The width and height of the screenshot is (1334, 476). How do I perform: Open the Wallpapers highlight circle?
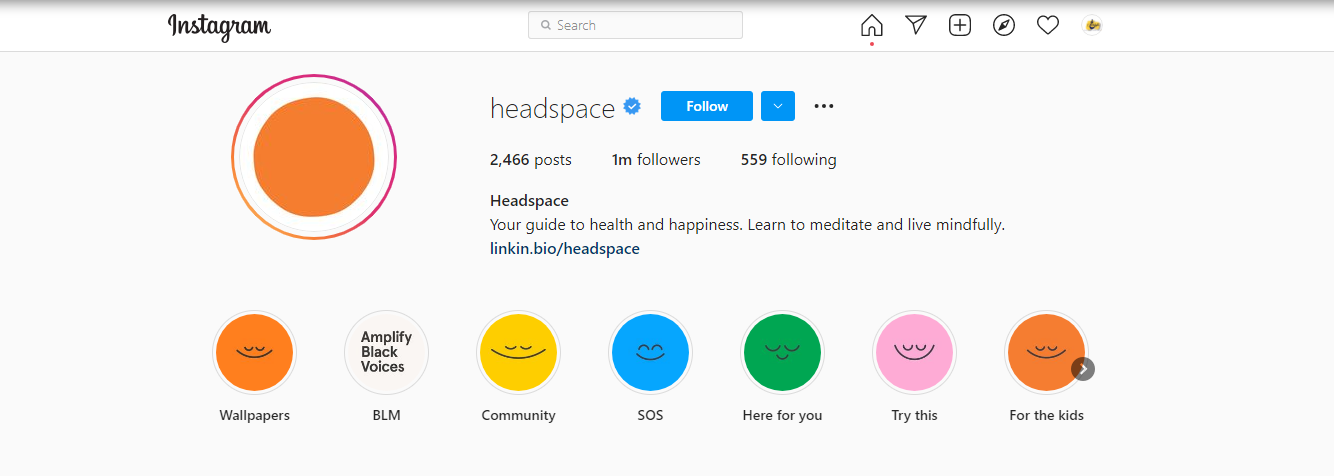tap(255, 352)
